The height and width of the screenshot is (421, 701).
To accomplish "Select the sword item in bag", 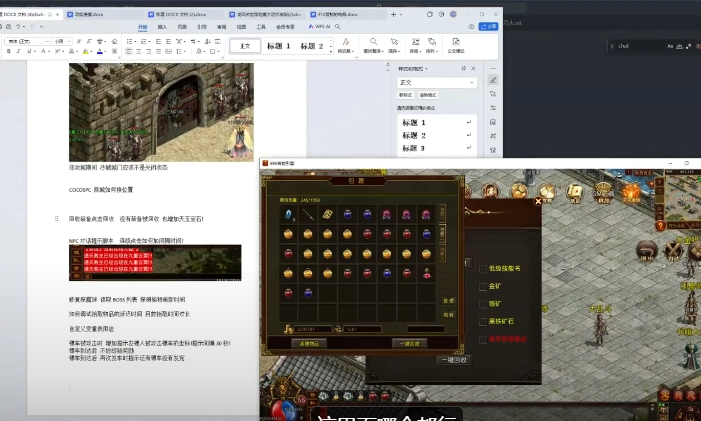I will (x=309, y=214).
